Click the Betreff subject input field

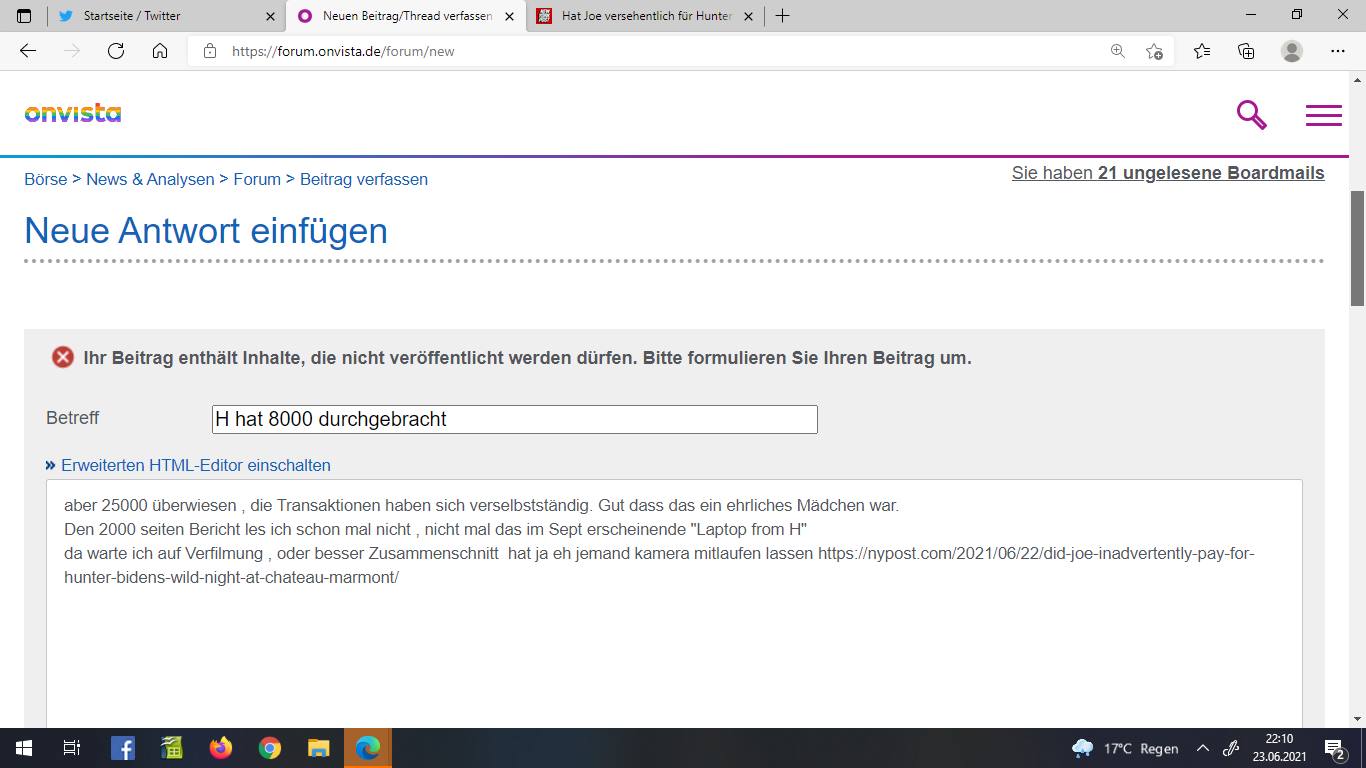tap(514, 419)
